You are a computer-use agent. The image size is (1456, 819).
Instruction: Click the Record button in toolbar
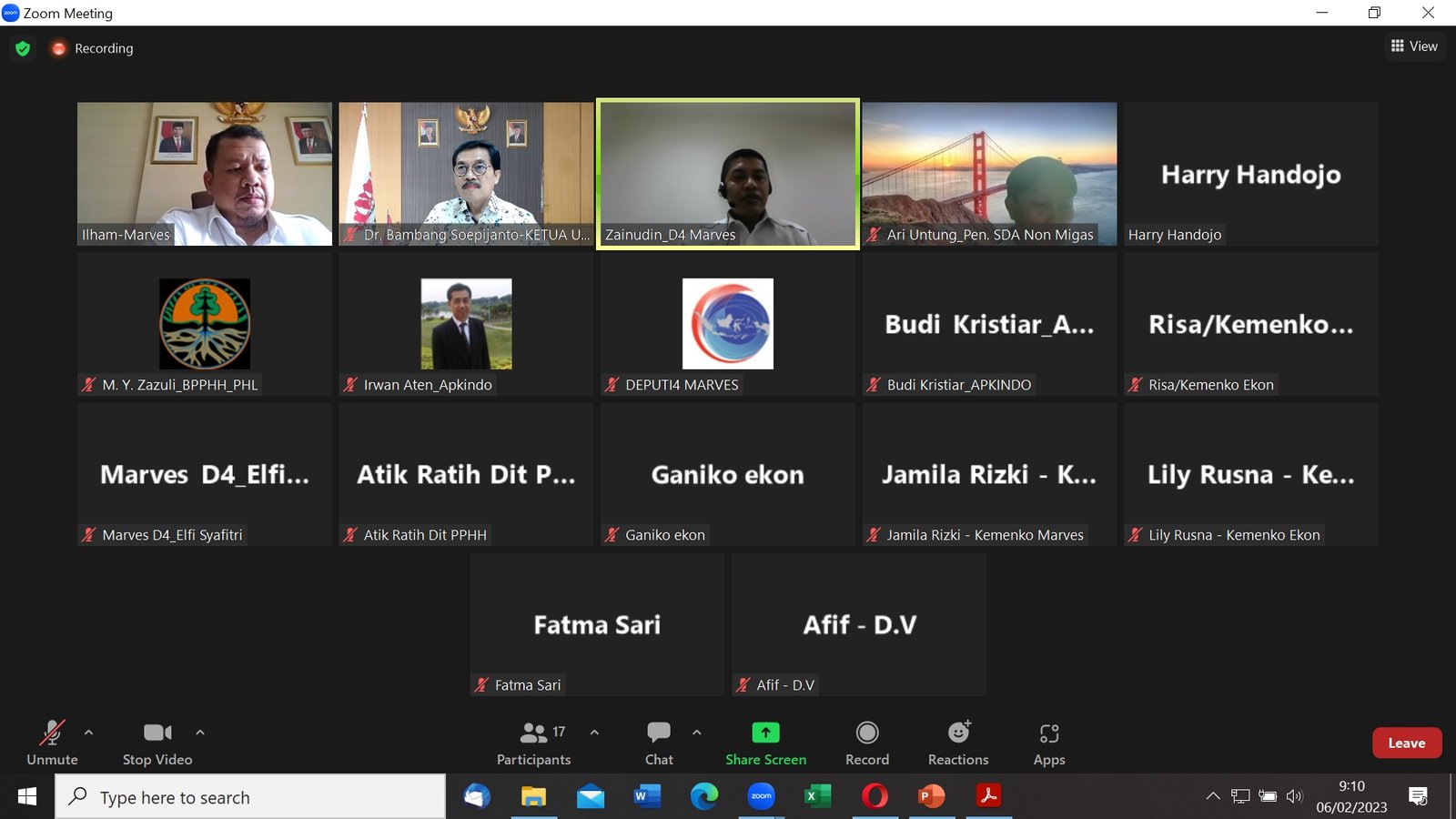click(x=867, y=743)
